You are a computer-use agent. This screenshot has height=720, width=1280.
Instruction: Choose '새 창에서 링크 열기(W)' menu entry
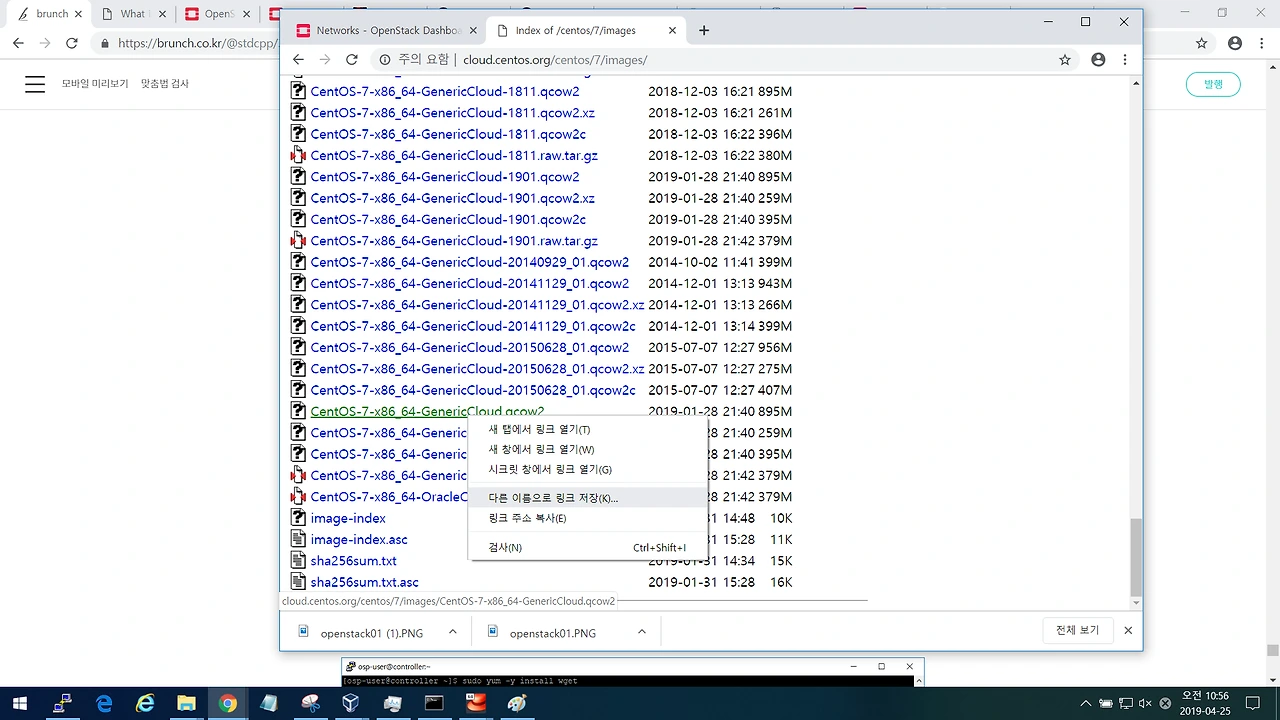coord(588,450)
